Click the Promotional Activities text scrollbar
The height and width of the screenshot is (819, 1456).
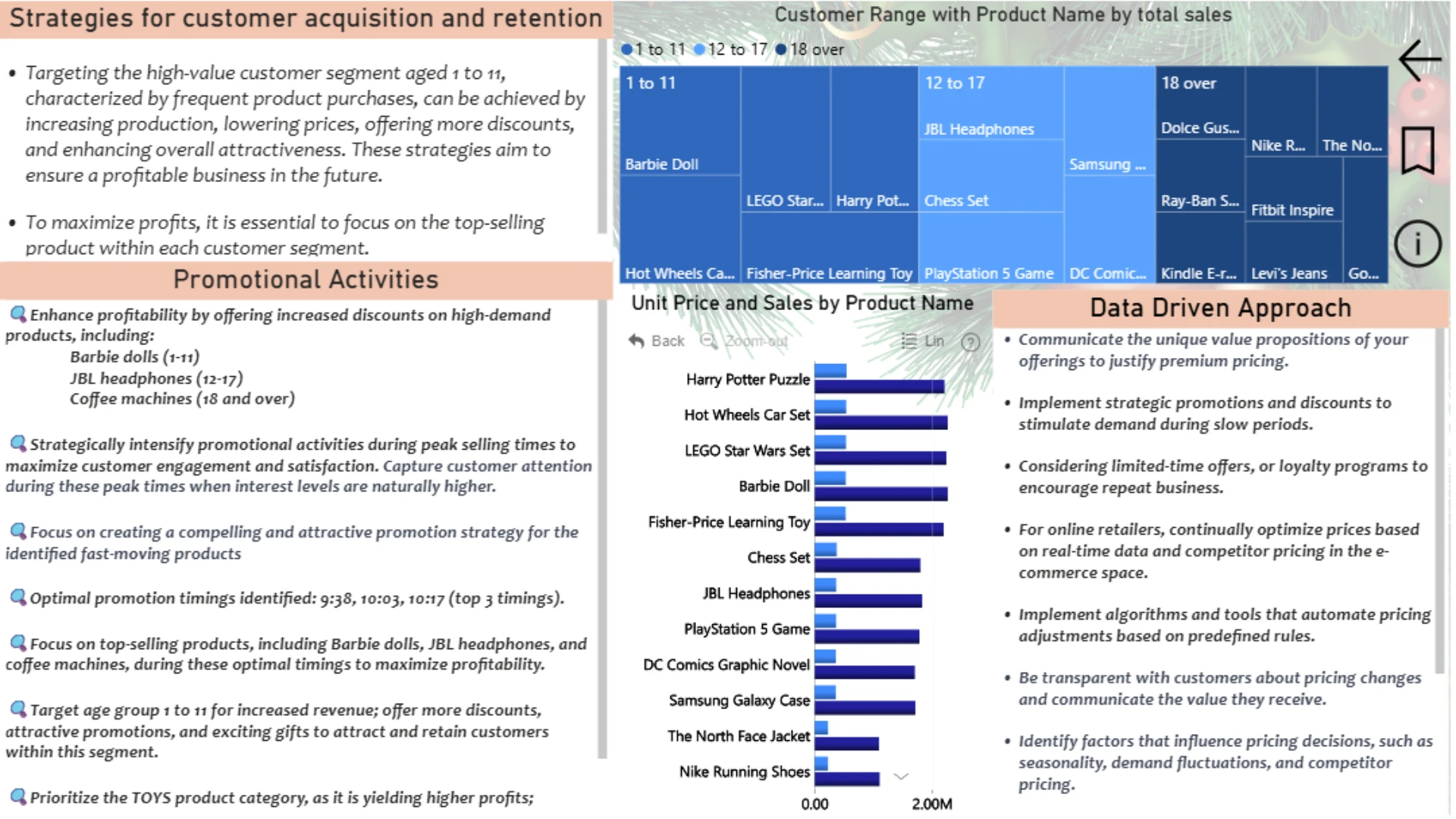click(x=602, y=529)
